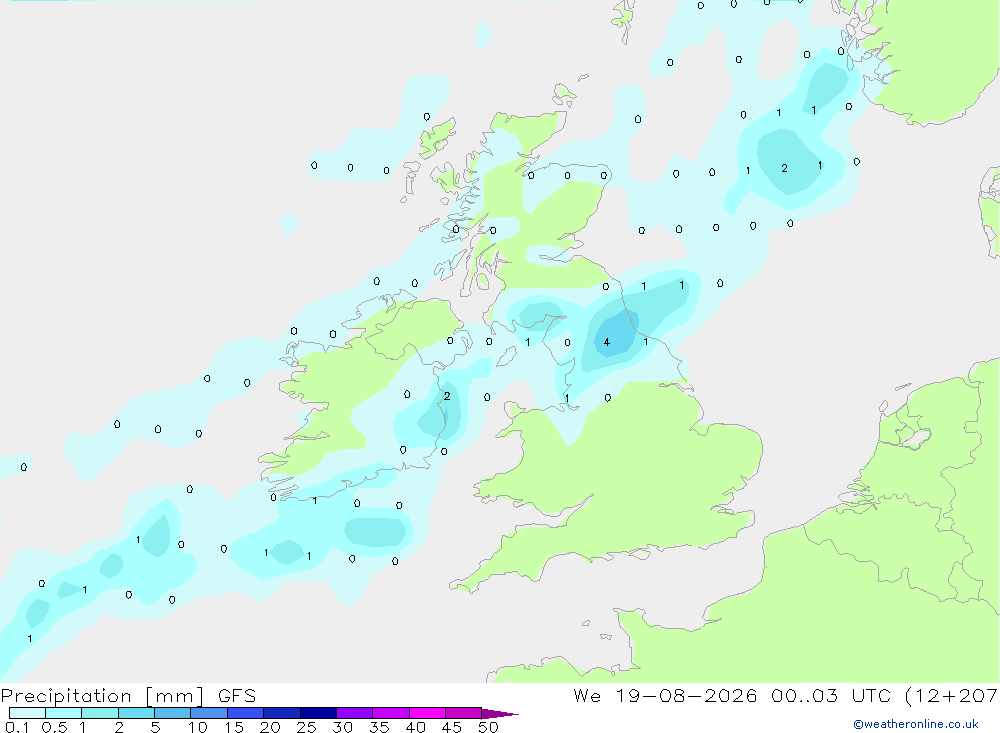Click the 30–35 mm violet legend swatch
The image size is (1000, 733).
pos(354,713)
